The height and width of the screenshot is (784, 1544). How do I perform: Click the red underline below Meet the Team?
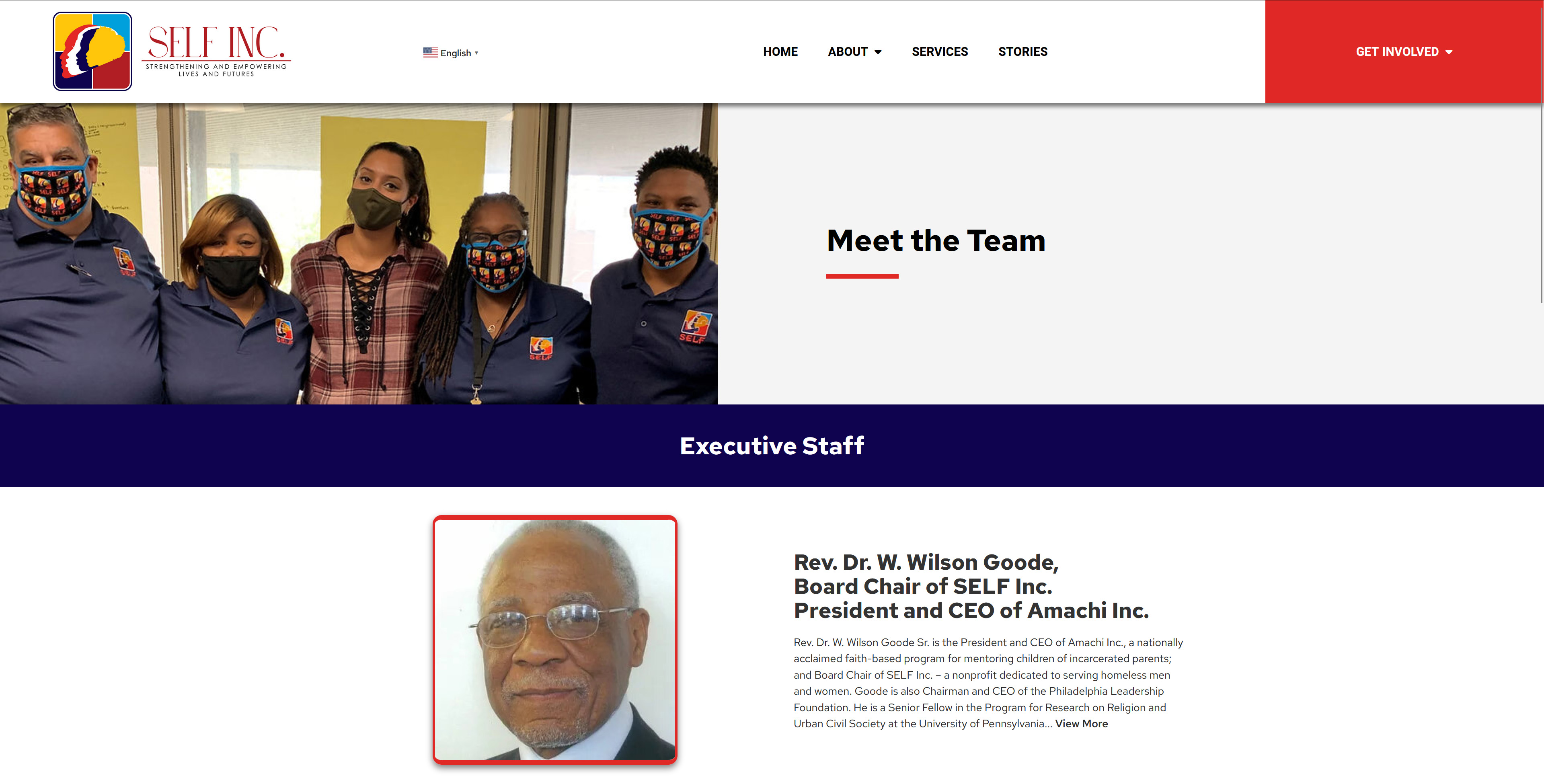[x=862, y=276]
